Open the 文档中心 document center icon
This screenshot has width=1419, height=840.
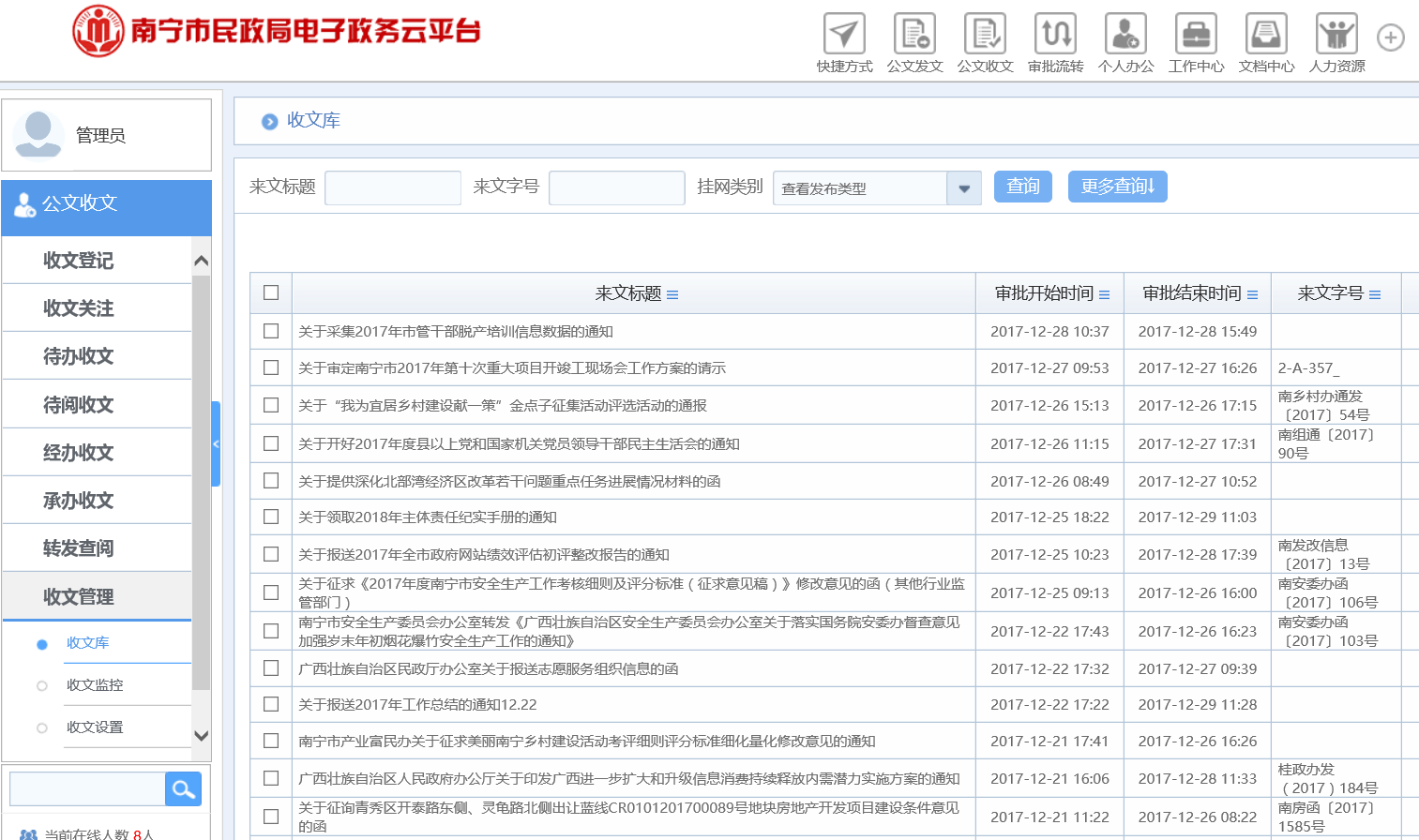(x=1266, y=35)
